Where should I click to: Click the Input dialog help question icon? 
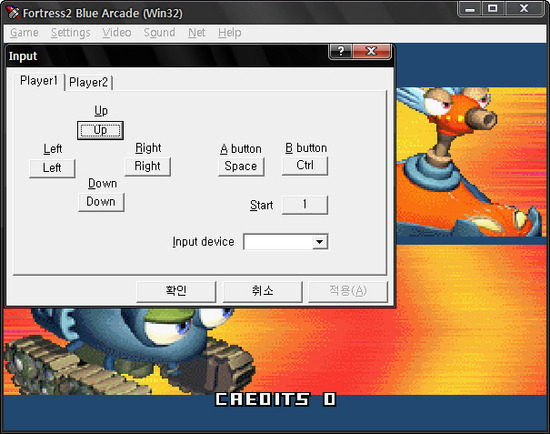coord(341,52)
